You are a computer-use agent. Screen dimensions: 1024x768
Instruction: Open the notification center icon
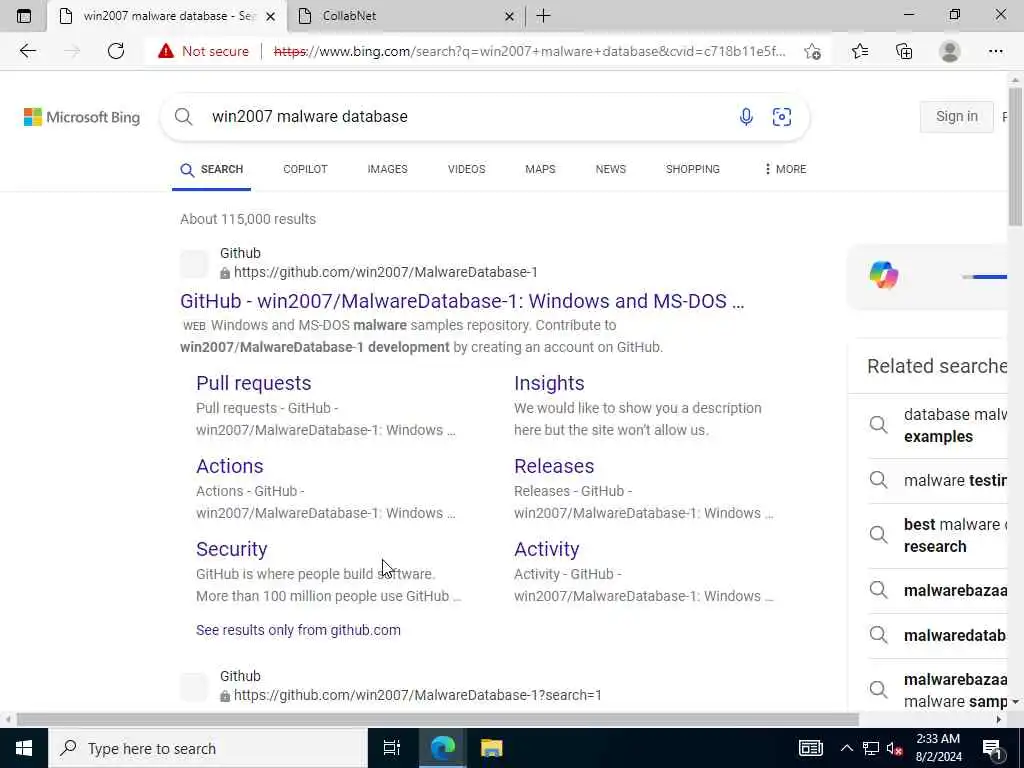click(x=993, y=749)
